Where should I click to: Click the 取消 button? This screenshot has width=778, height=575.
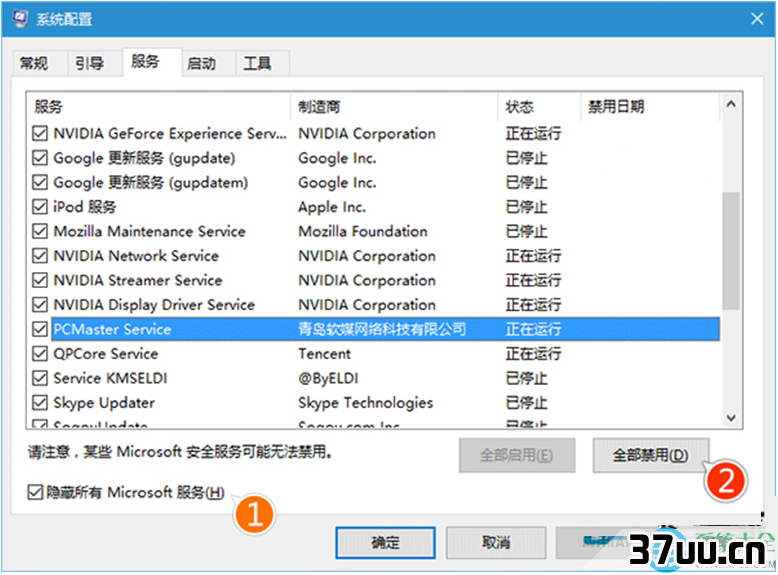[x=496, y=543]
